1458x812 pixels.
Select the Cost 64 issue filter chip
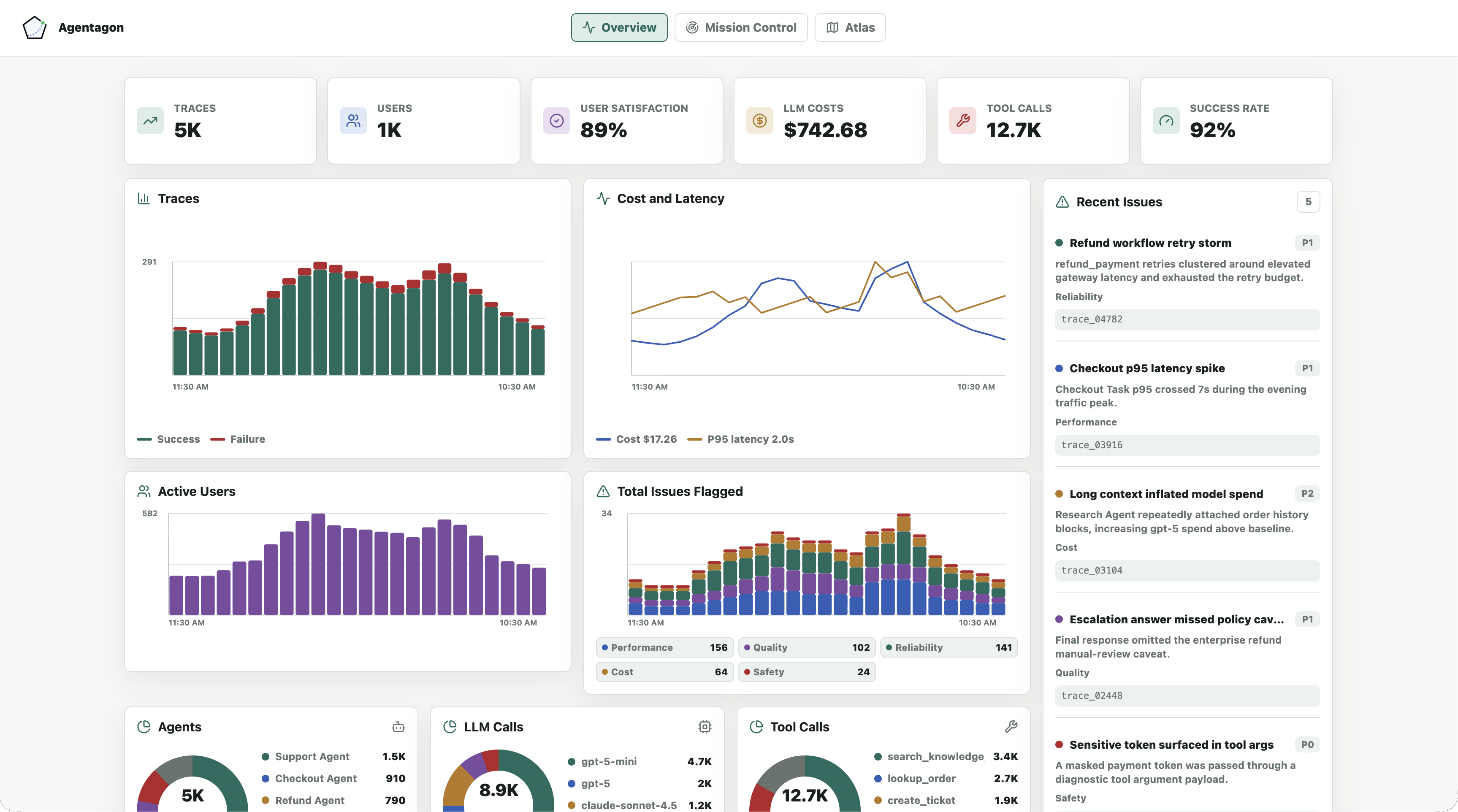point(664,671)
